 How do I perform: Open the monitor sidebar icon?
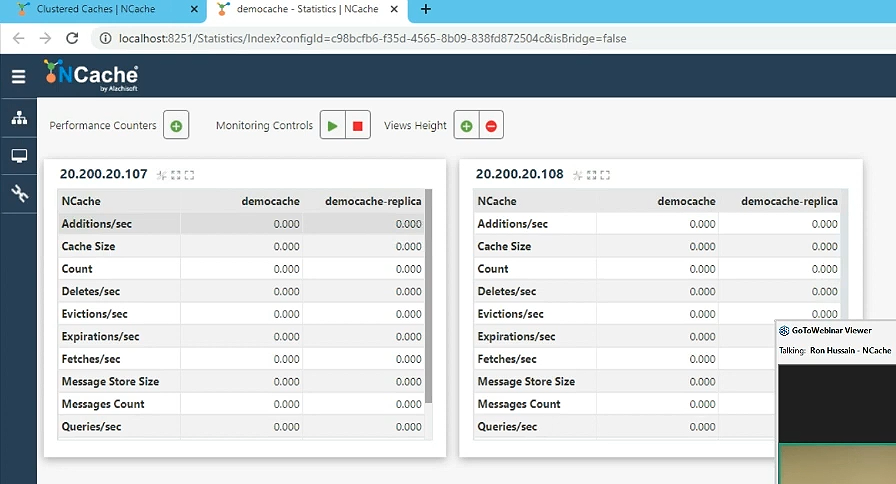click(x=19, y=155)
